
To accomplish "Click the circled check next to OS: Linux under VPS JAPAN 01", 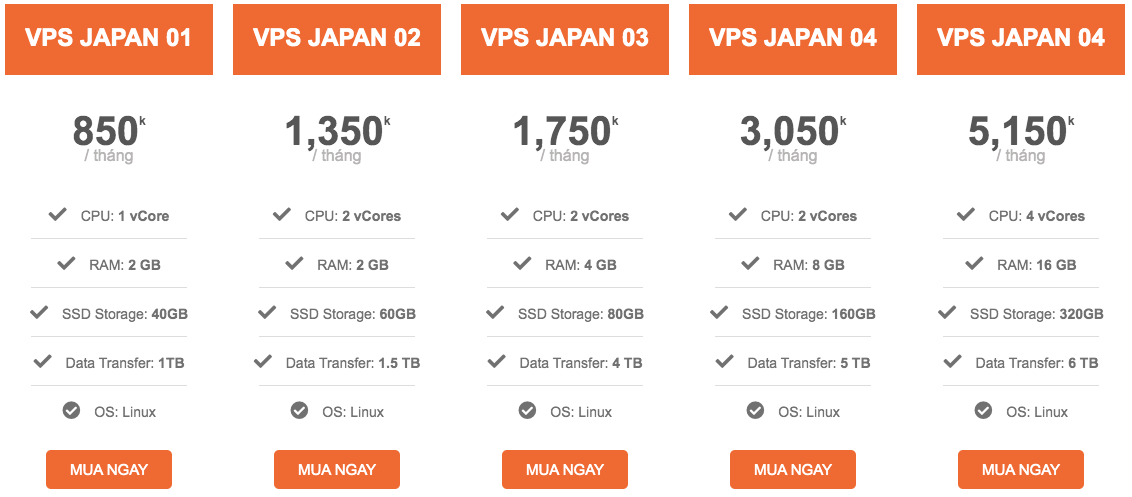I will click(x=71, y=411).
